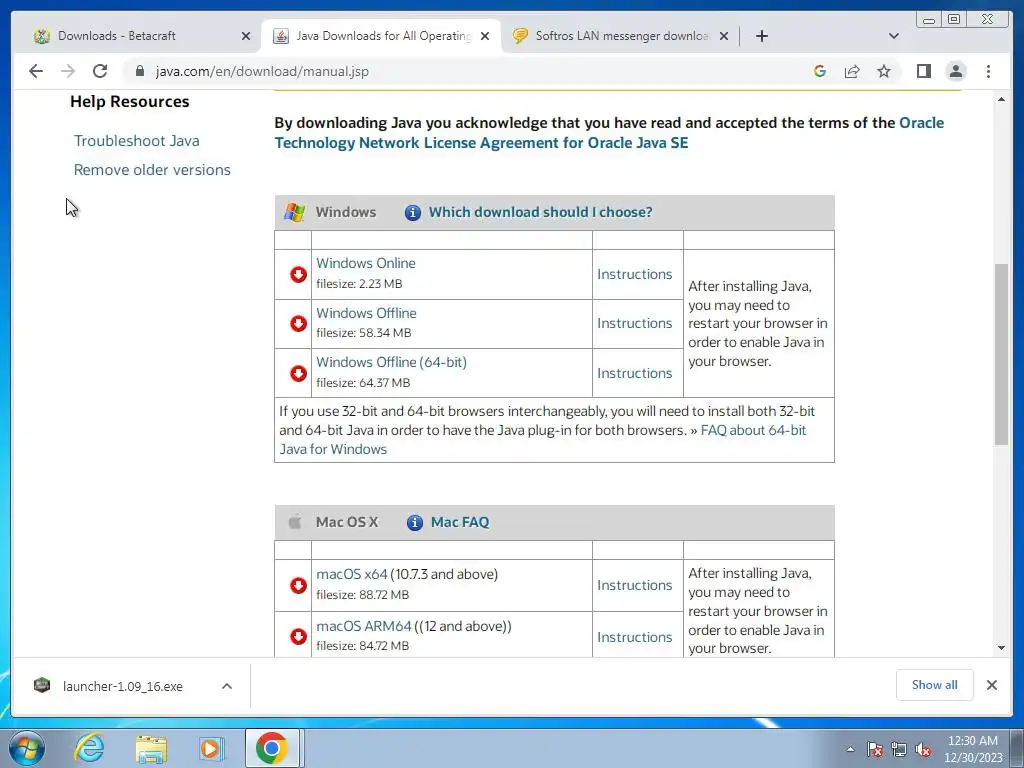Click Show all downloads button
This screenshot has height=768, width=1024.
(935, 684)
